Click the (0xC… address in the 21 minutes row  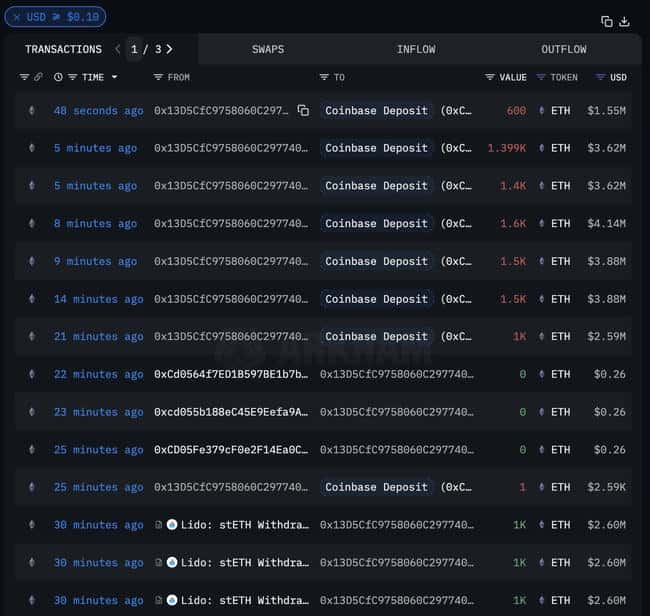[456, 337]
